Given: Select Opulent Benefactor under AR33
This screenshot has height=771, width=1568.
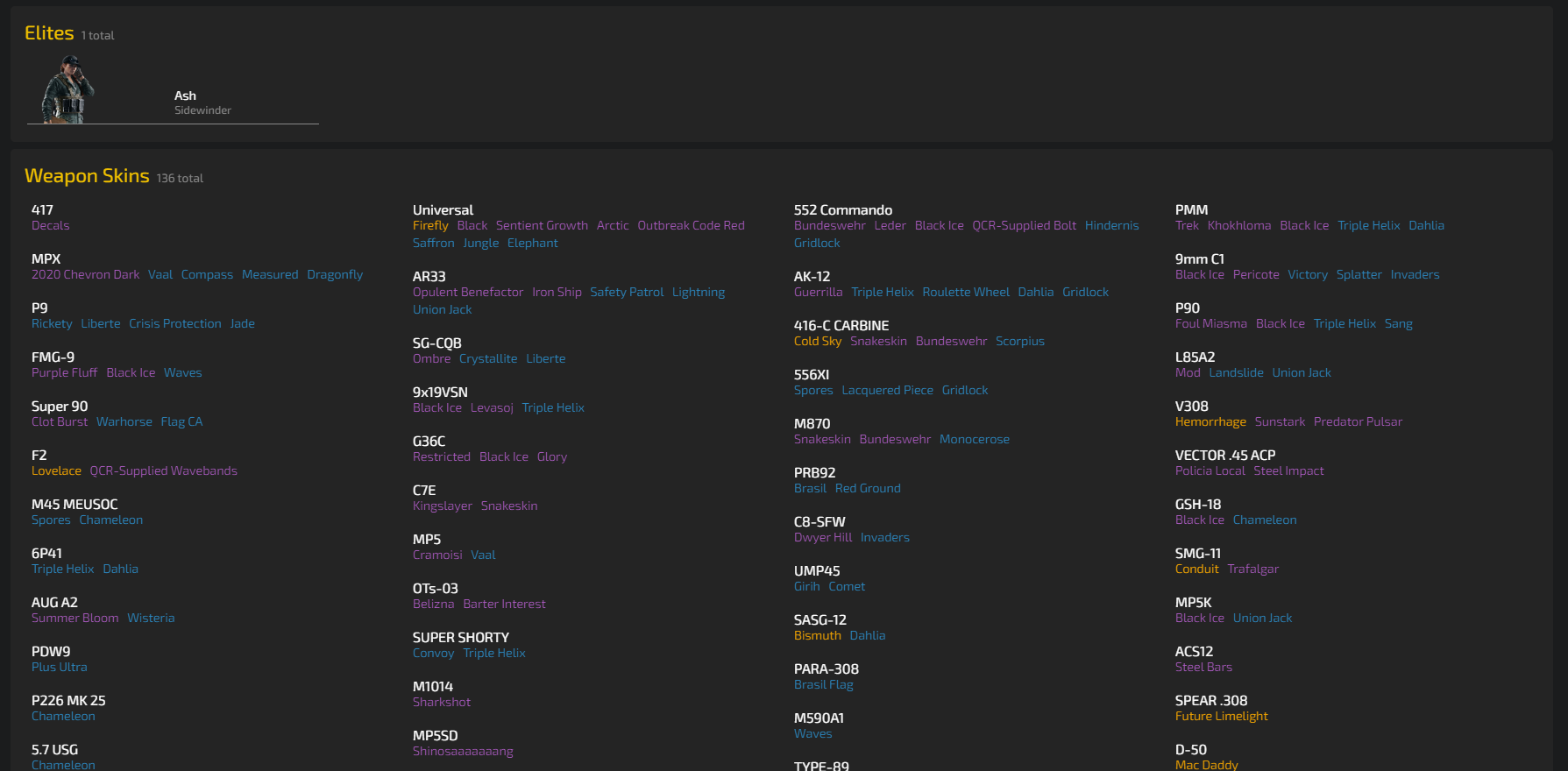Looking at the screenshot, I should (x=468, y=292).
